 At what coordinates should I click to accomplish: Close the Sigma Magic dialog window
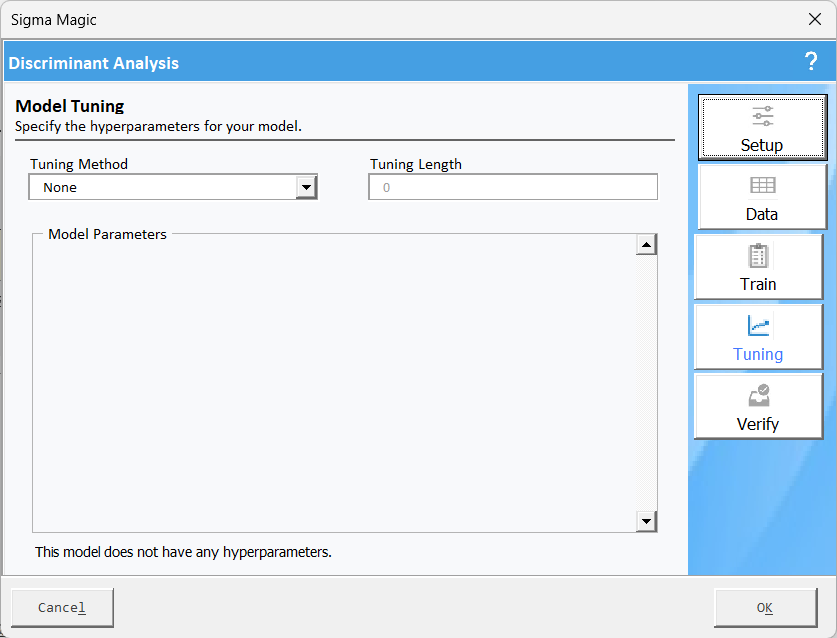[x=814, y=19]
